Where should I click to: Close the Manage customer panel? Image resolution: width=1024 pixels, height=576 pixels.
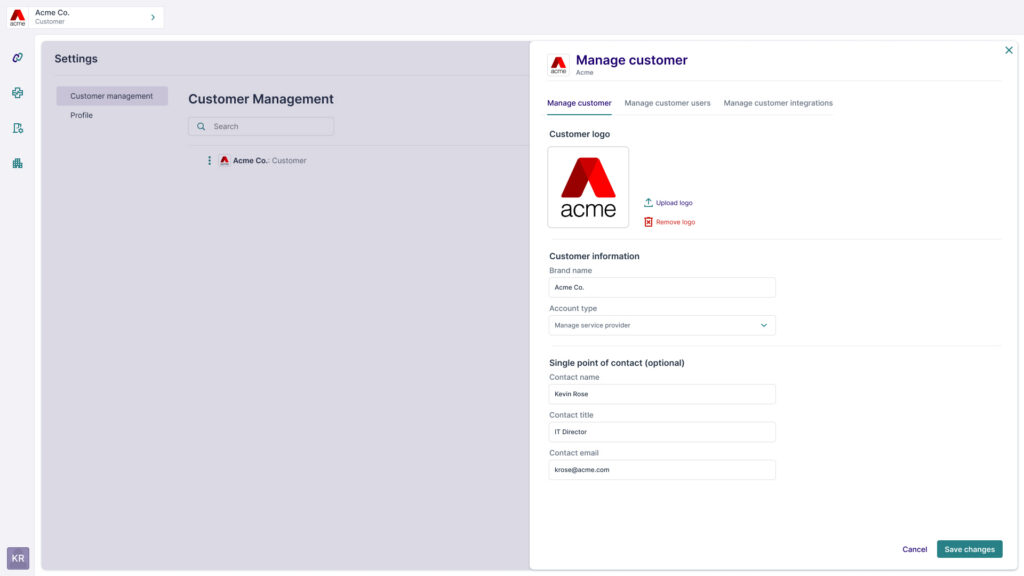point(1008,50)
